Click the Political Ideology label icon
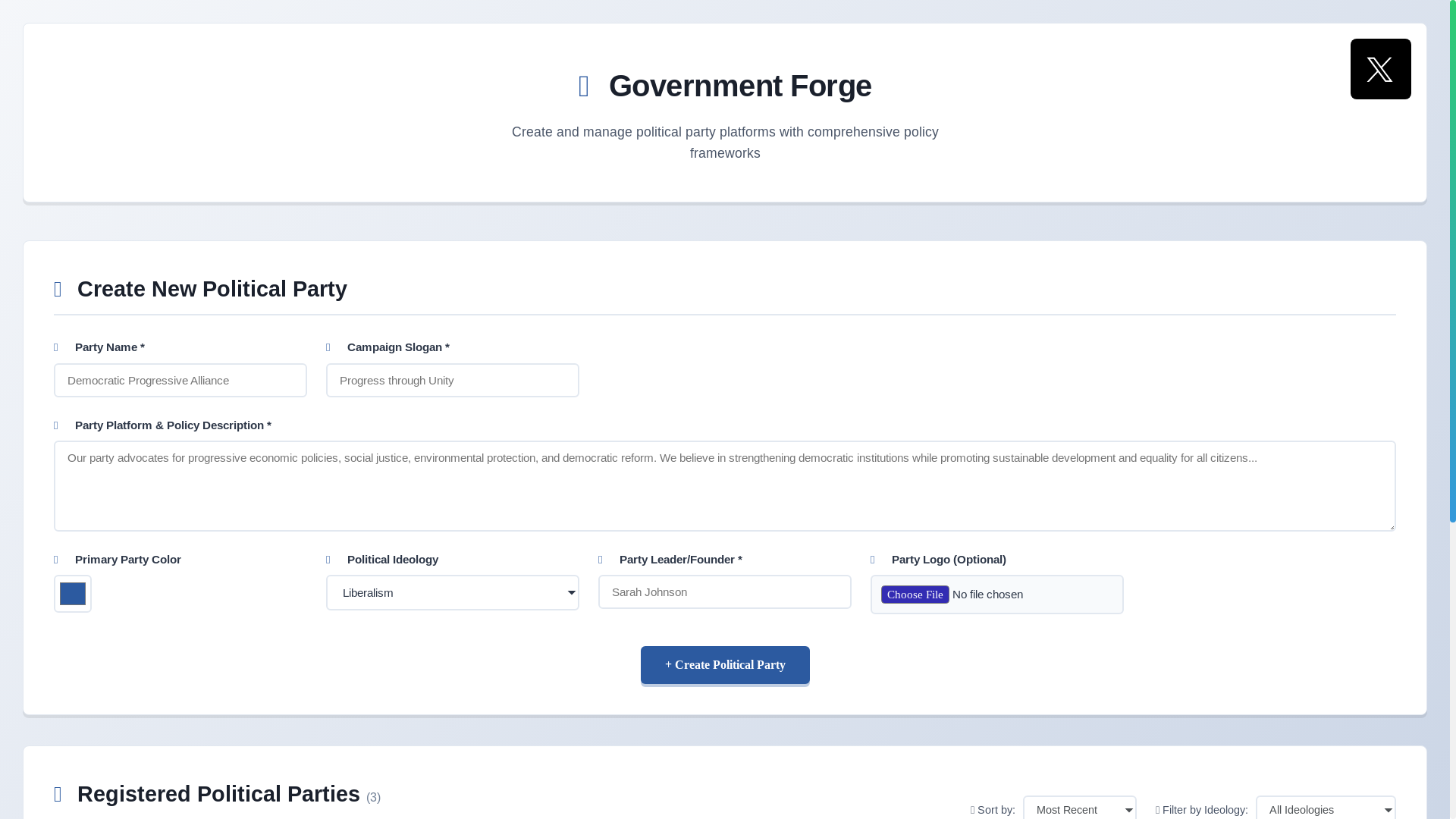This screenshot has width=1456, height=819. [x=328, y=560]
